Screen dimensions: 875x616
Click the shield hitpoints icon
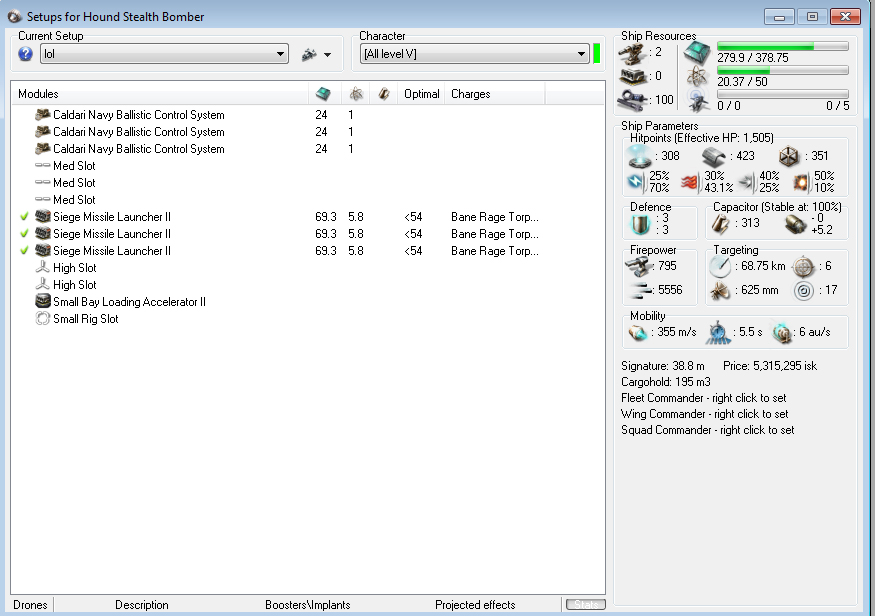tap(639, 157)
